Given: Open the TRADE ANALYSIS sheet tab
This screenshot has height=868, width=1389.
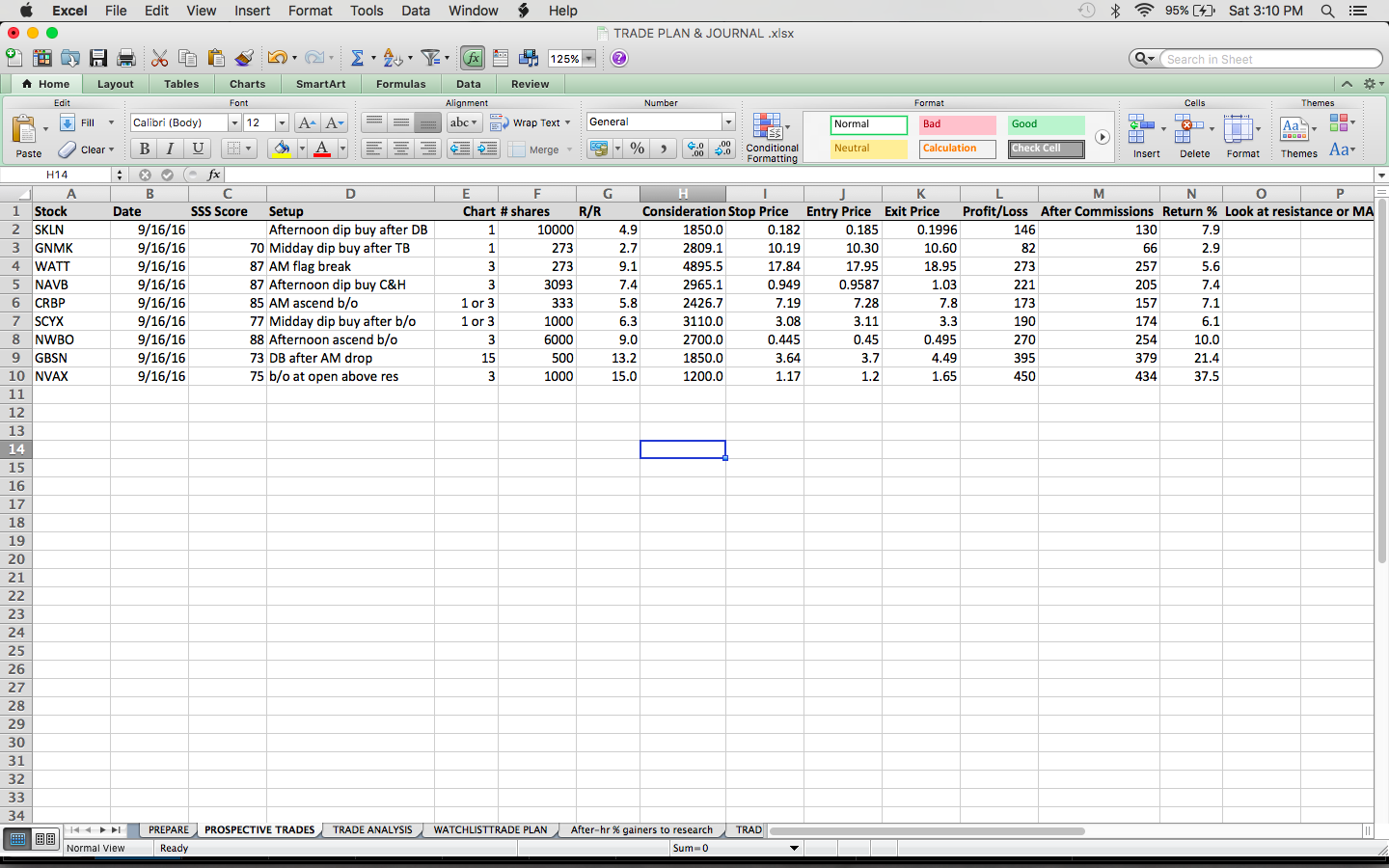Looking at the screenshot, I should [372, 829].
